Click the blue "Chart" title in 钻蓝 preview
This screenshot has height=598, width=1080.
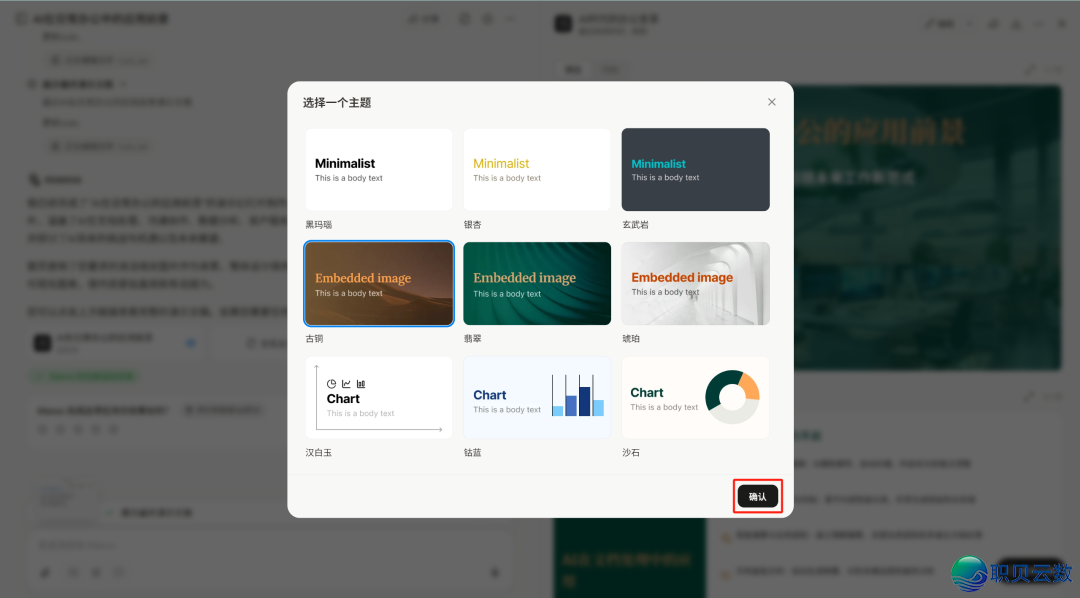[x=490, y=395]
